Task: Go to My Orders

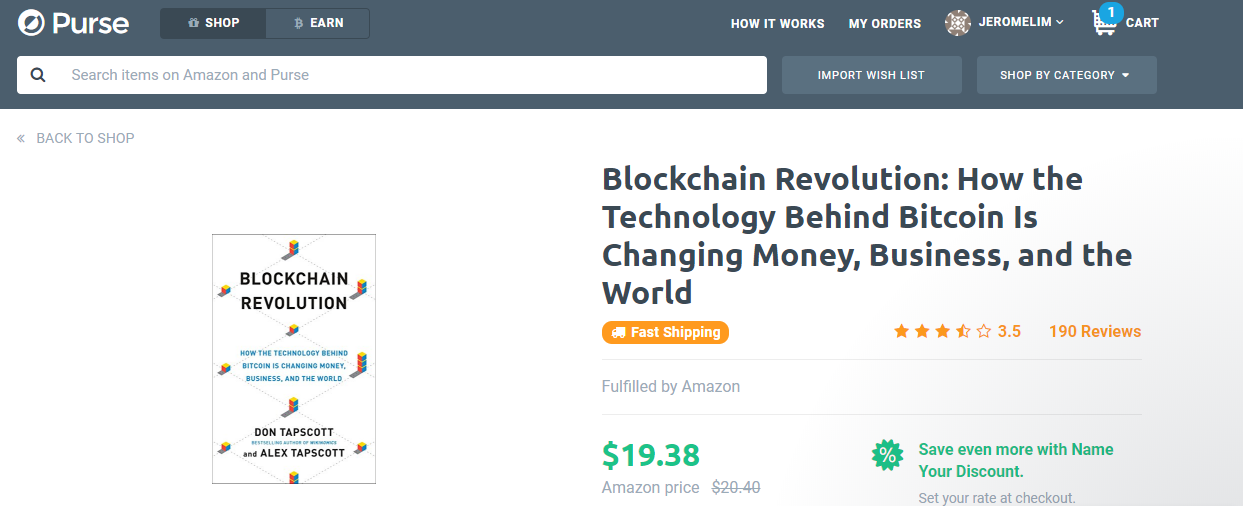Action: tap(884, 24)
